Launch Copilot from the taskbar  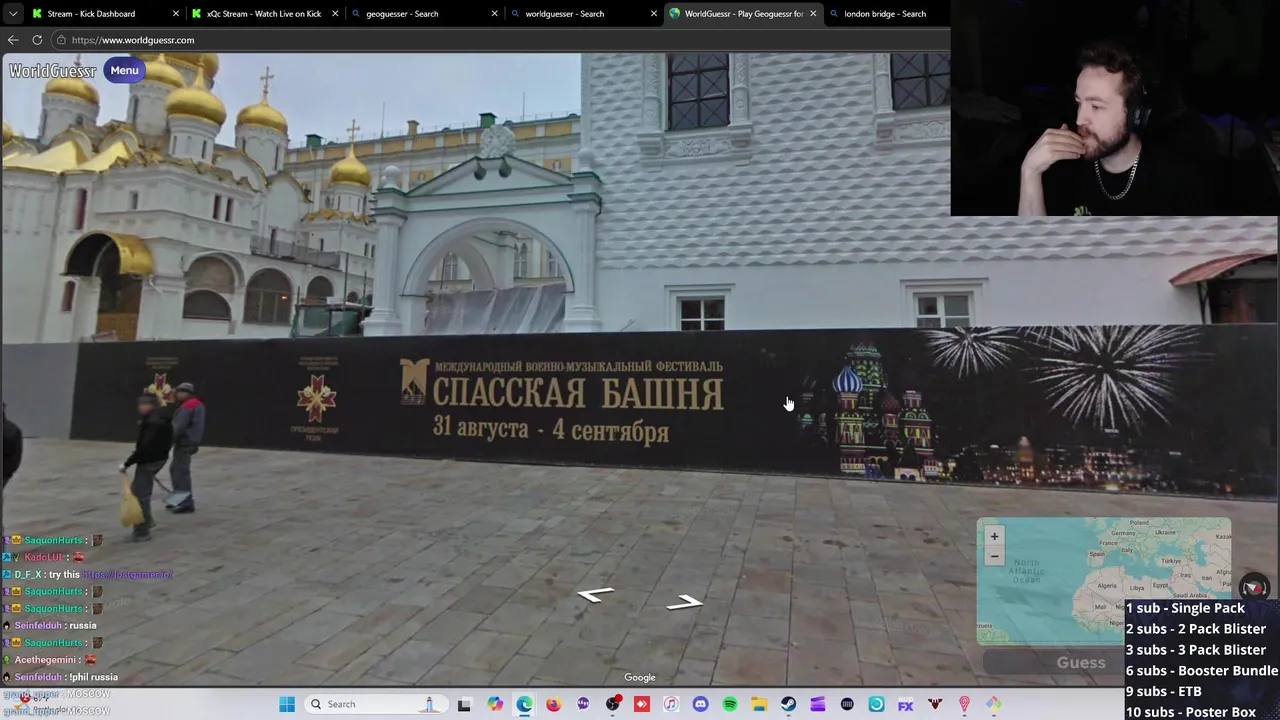pyautogui.click(x=495, y=705)
